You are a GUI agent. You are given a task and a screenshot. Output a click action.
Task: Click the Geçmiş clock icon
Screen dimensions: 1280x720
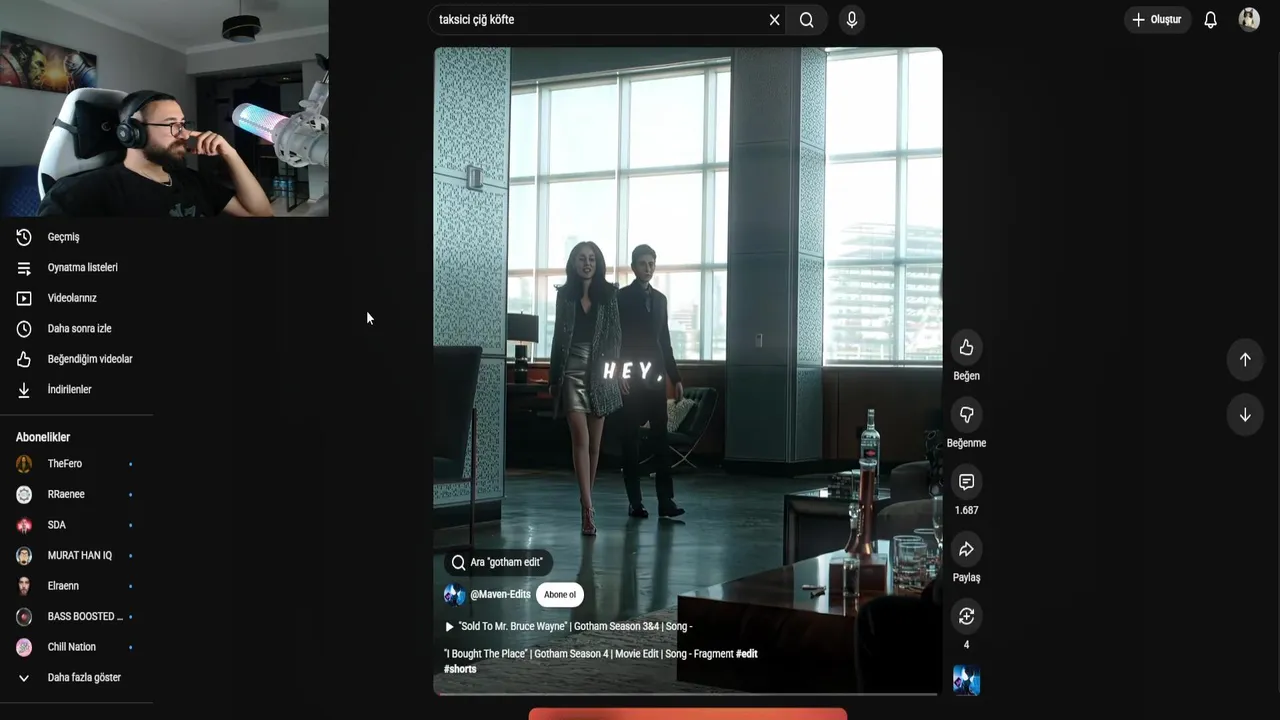pos(24,237)
